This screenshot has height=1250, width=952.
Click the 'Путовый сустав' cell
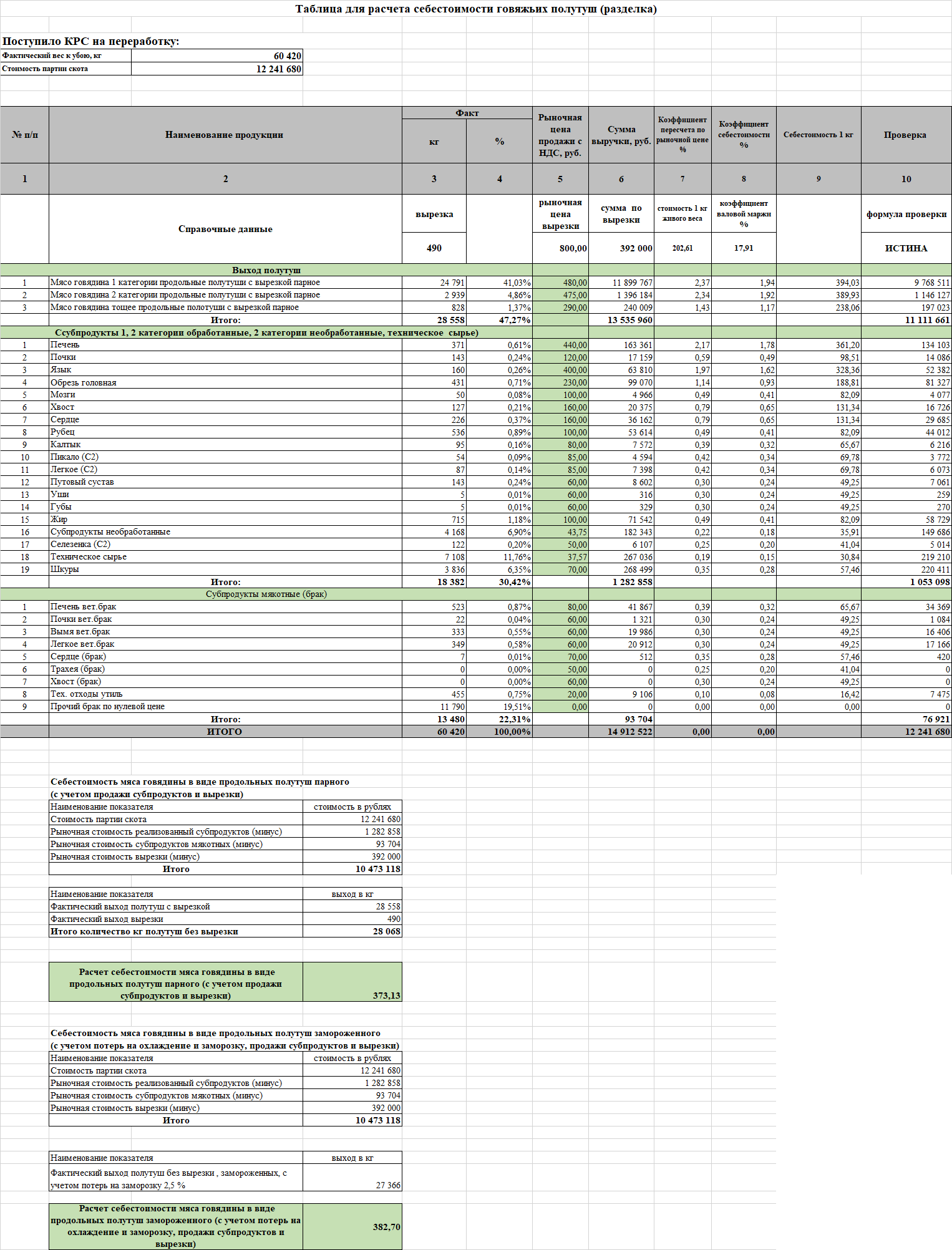pyautogui.click(x=225, y=482)
